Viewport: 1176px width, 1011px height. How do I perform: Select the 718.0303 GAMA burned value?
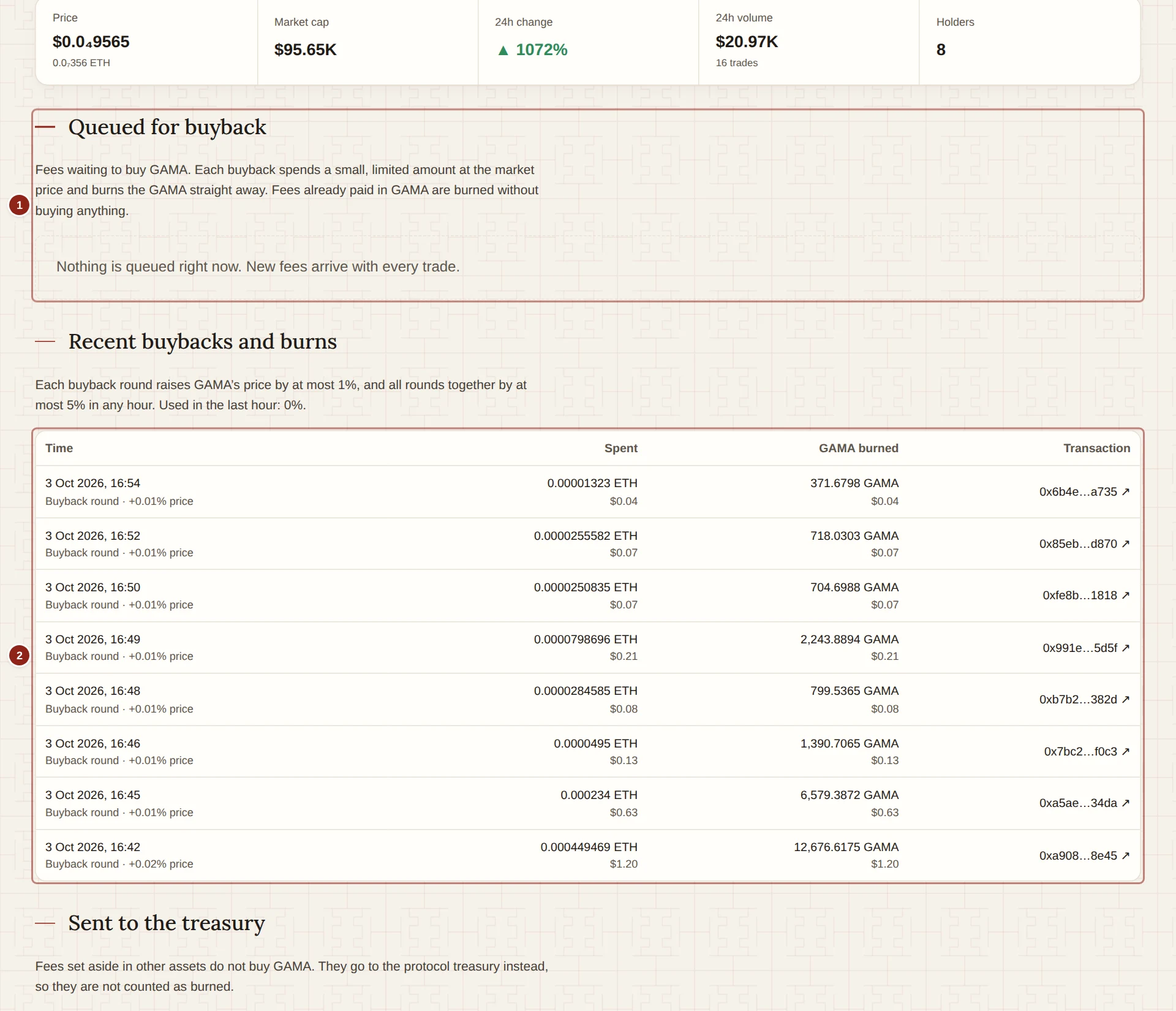click(854, 536)
